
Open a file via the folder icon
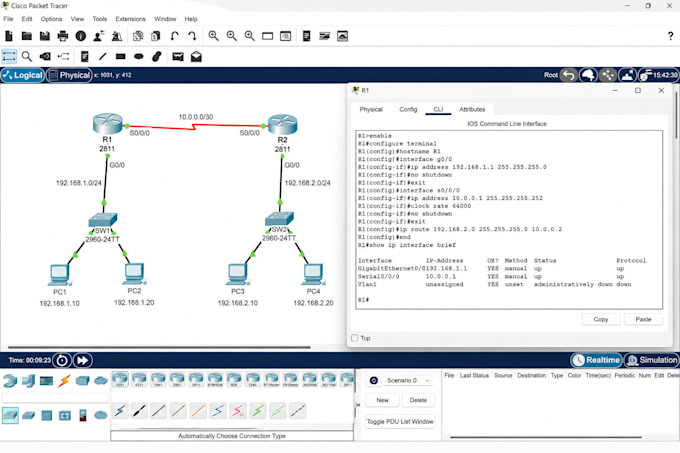[x=27, y=36]
